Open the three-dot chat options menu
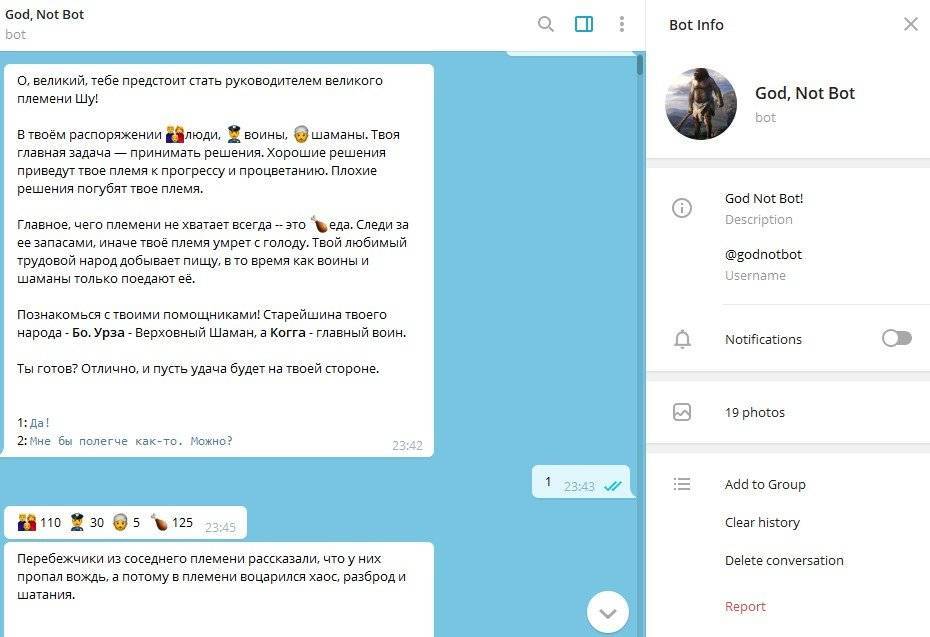 tap(622, 24)
